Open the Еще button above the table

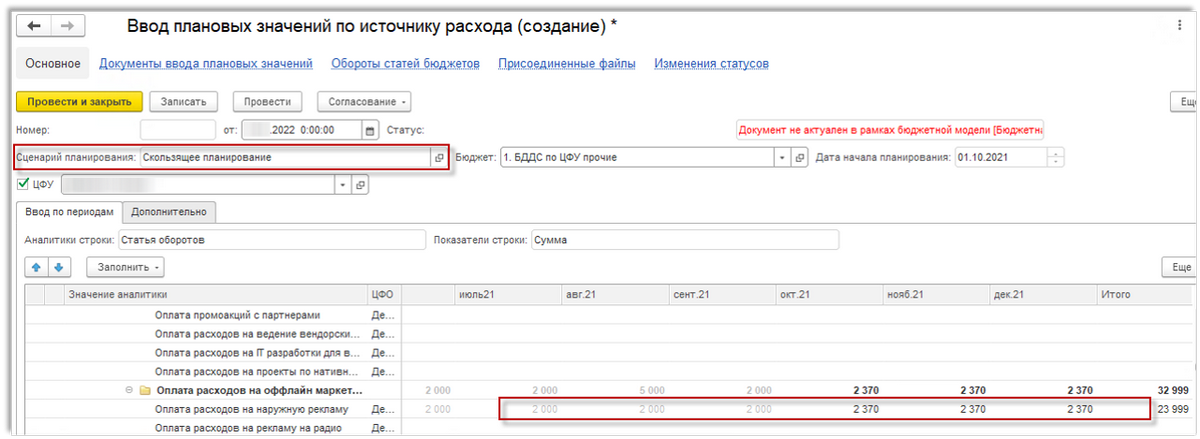pyautogui.click(x=1181, y=268)
